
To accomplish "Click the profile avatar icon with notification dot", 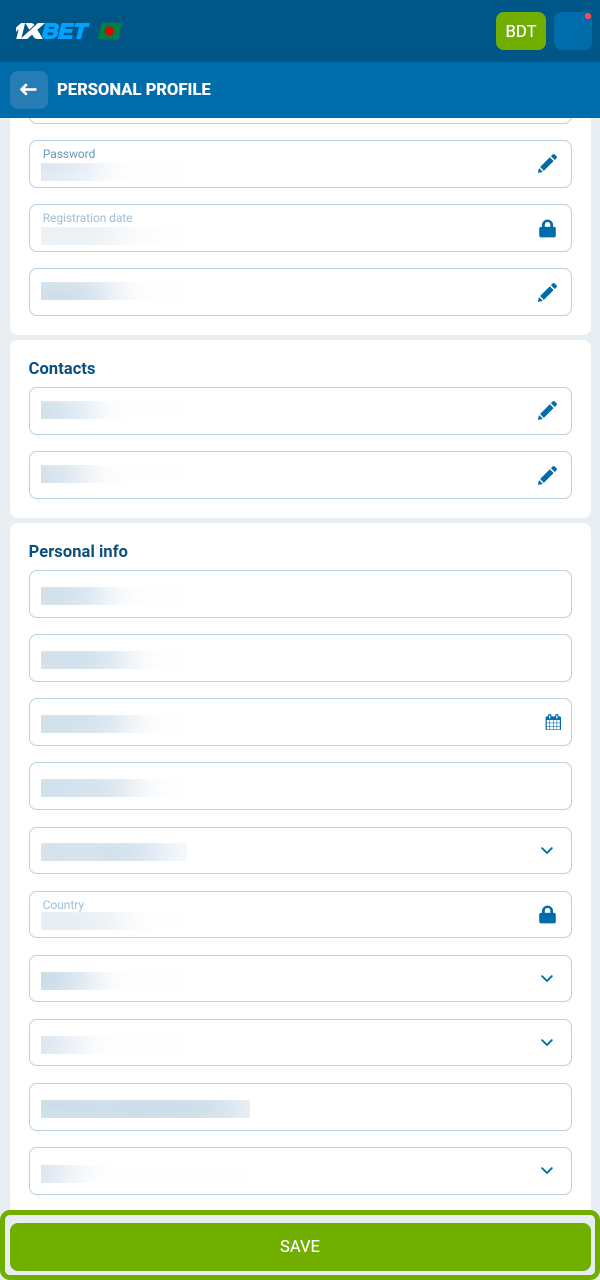I will [x=572, y=31].
